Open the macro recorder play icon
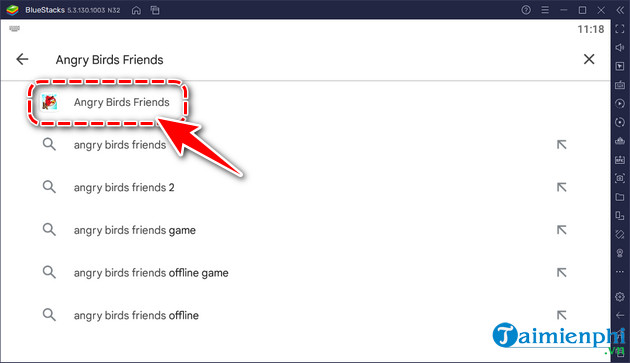Image resolution: width=630 pixels, height=363 pixels. click(x=620, y=103)
